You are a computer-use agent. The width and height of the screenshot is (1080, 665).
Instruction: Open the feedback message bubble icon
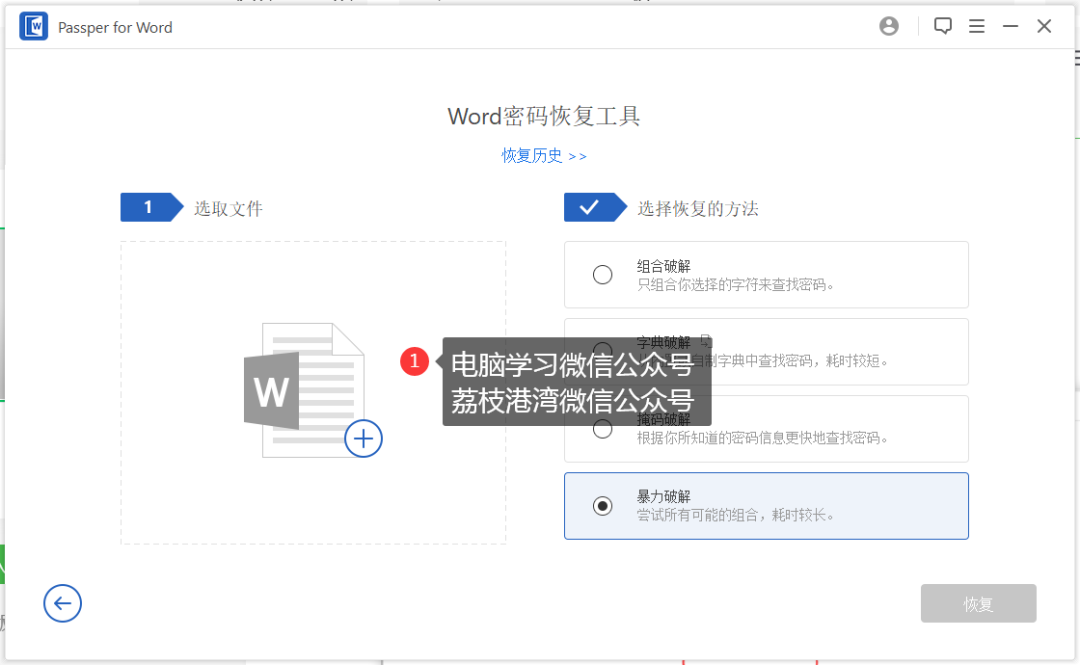tap(942, 26)
